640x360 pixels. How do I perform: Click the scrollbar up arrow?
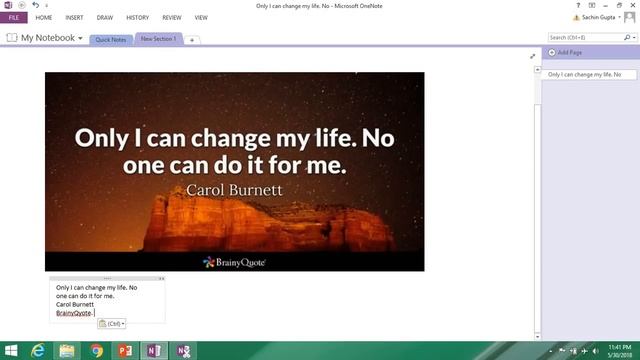click(x=538, y=69)
